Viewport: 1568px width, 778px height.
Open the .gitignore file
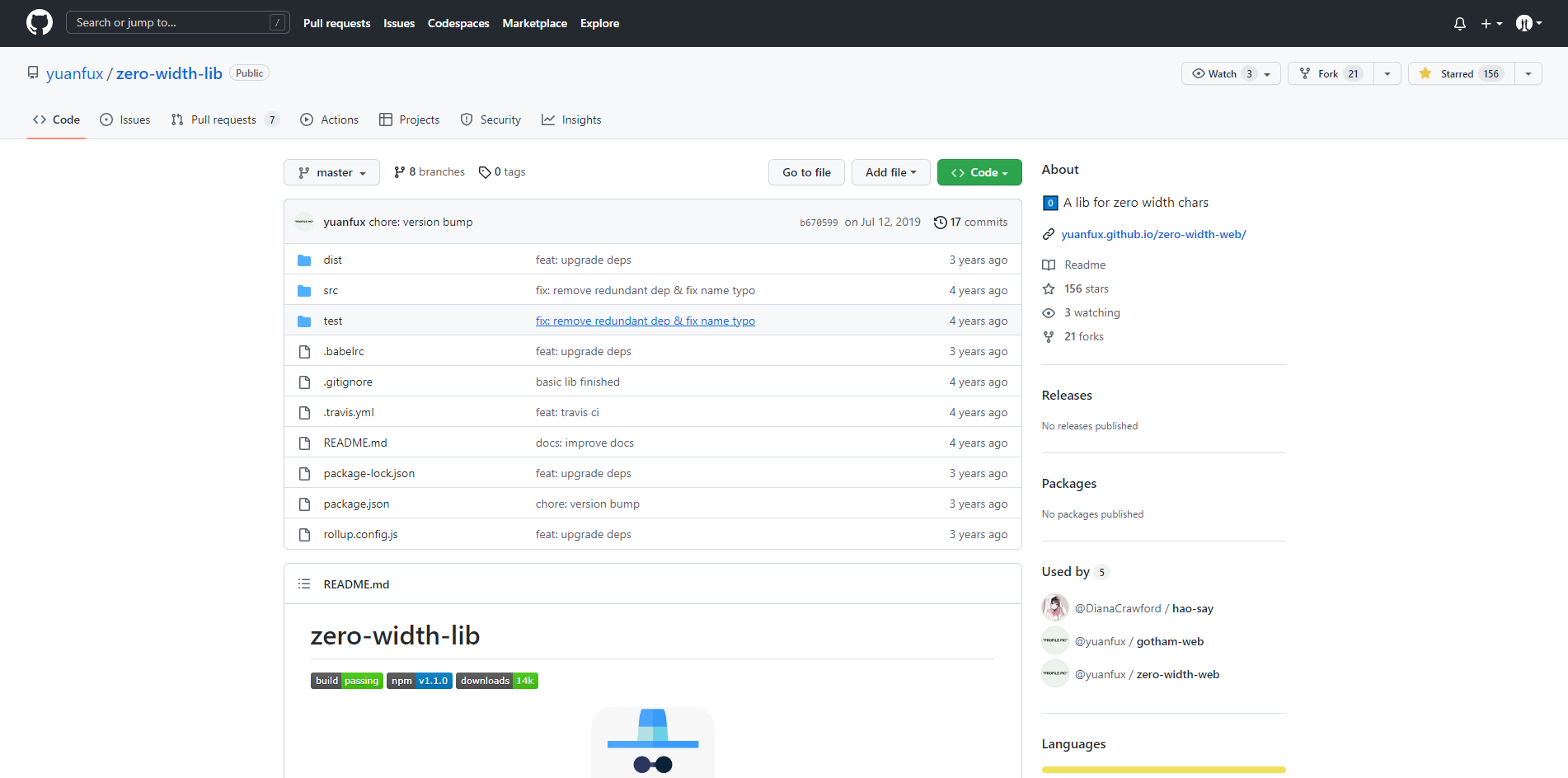tap(348, 382)
